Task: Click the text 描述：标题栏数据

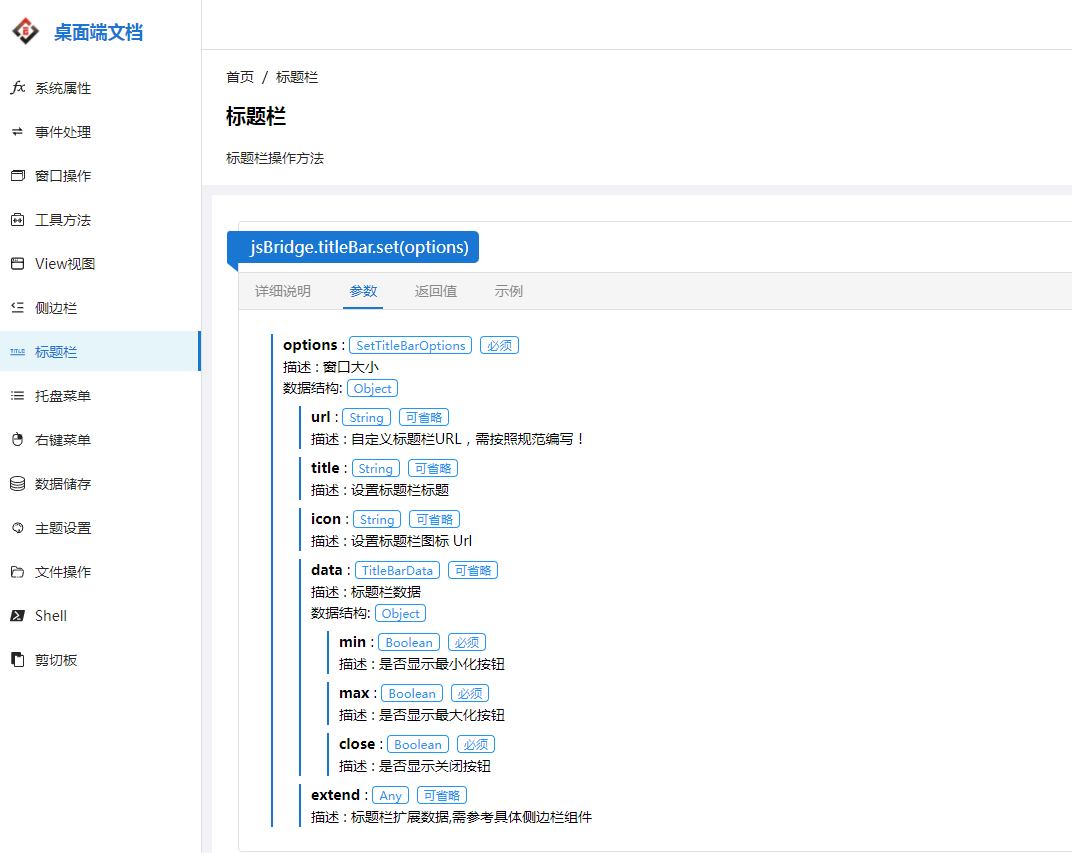Action: click(366, 592)
